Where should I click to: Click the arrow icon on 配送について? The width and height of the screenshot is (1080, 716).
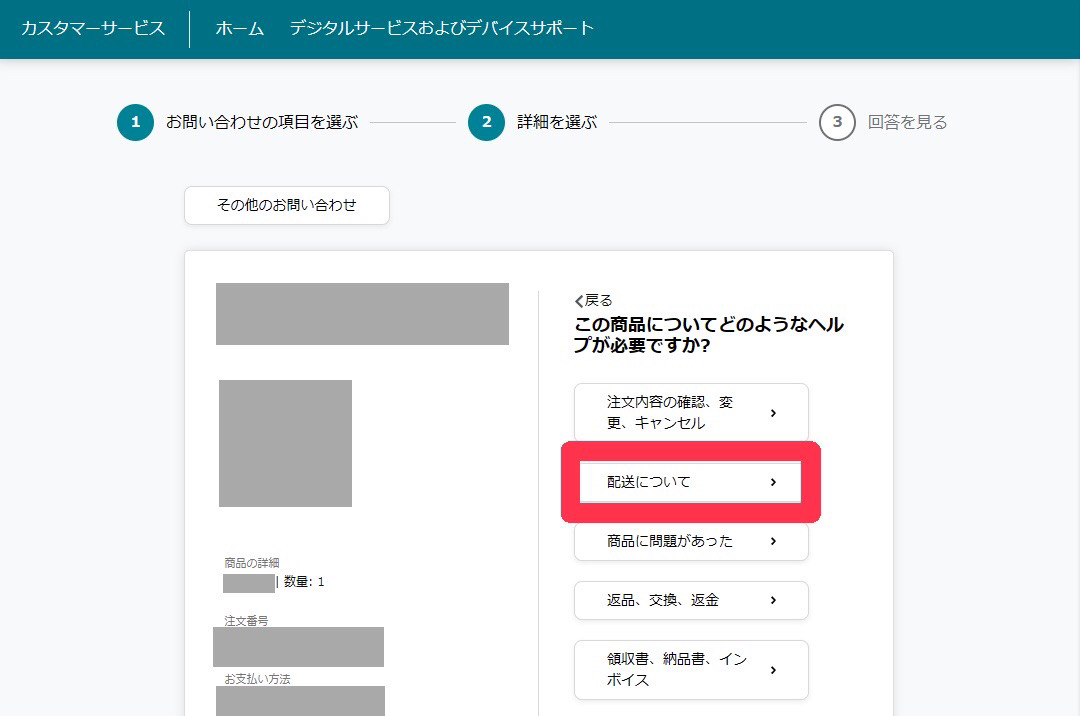[x=773, y=482]
